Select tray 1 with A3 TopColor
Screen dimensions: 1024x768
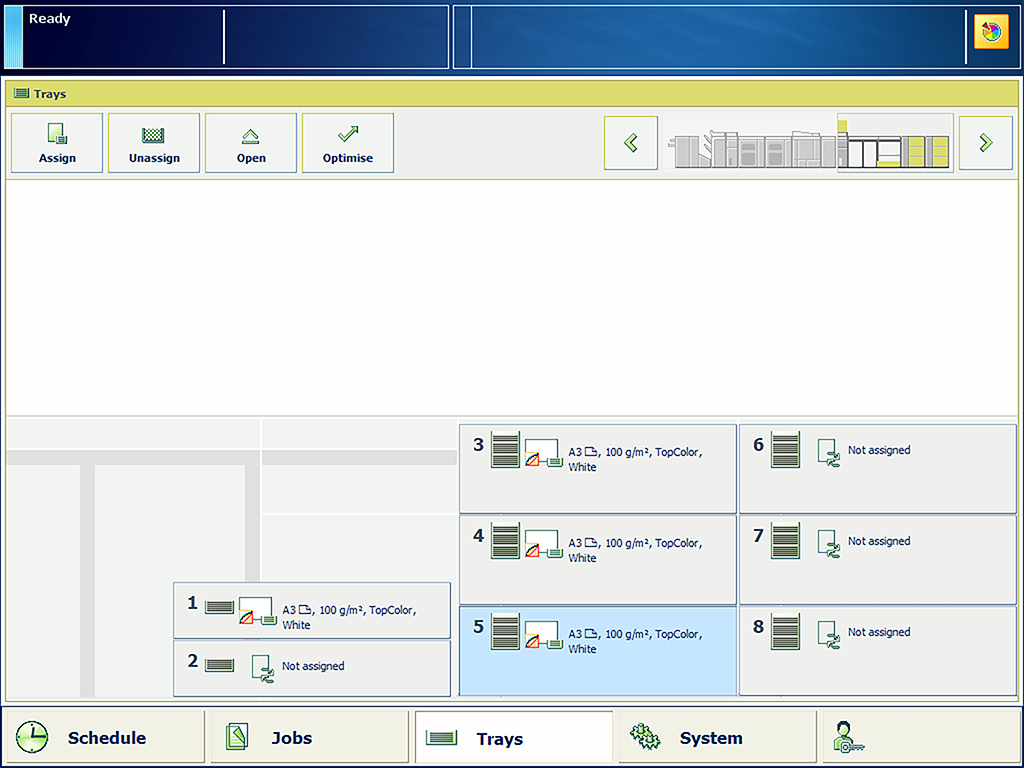pos(312,610)
